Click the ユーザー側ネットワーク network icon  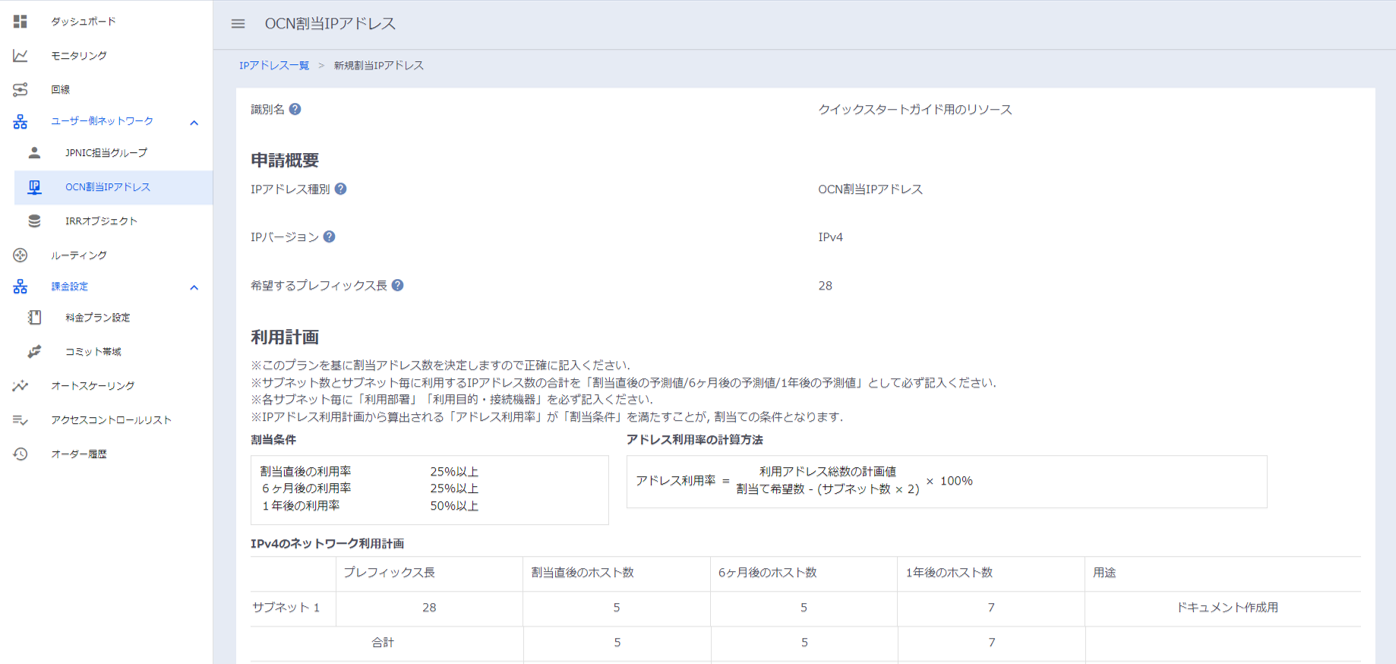[20, 121]
